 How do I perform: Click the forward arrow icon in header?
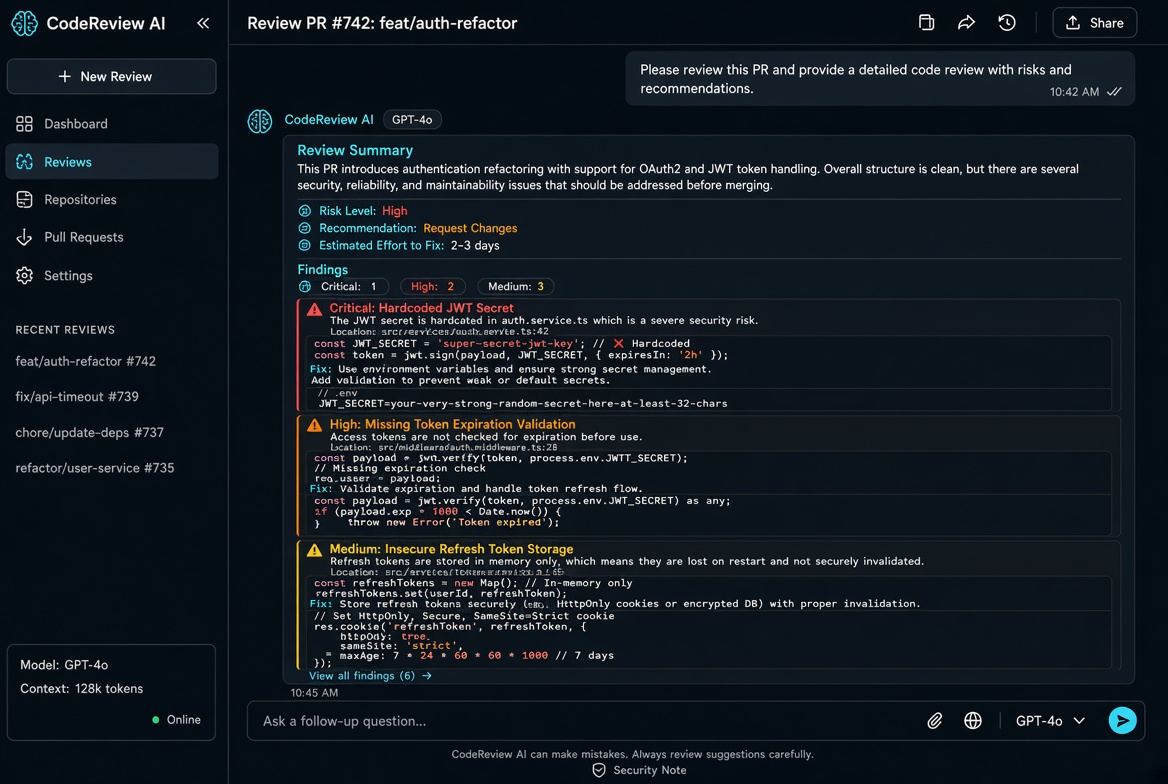point(966,22)
